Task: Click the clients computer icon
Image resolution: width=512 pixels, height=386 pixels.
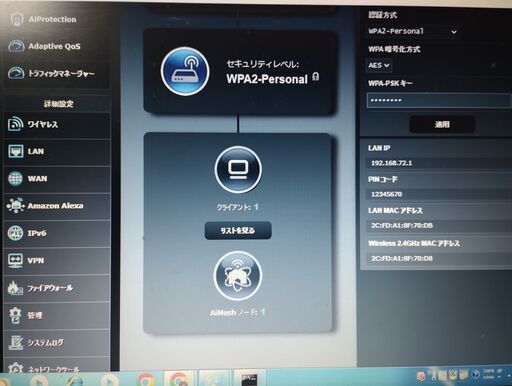Action: point(238,170)
